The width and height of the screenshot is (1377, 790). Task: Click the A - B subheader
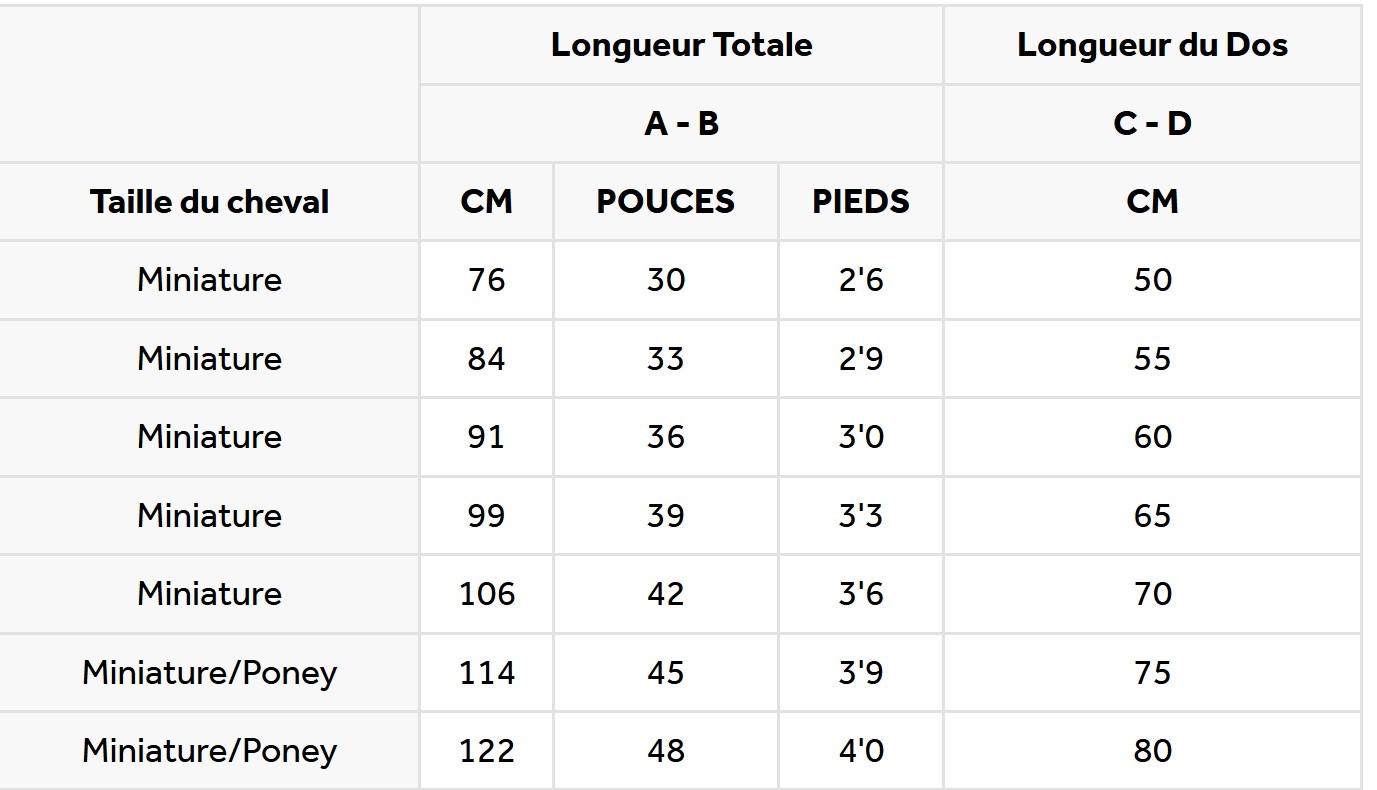click(681, 124)
